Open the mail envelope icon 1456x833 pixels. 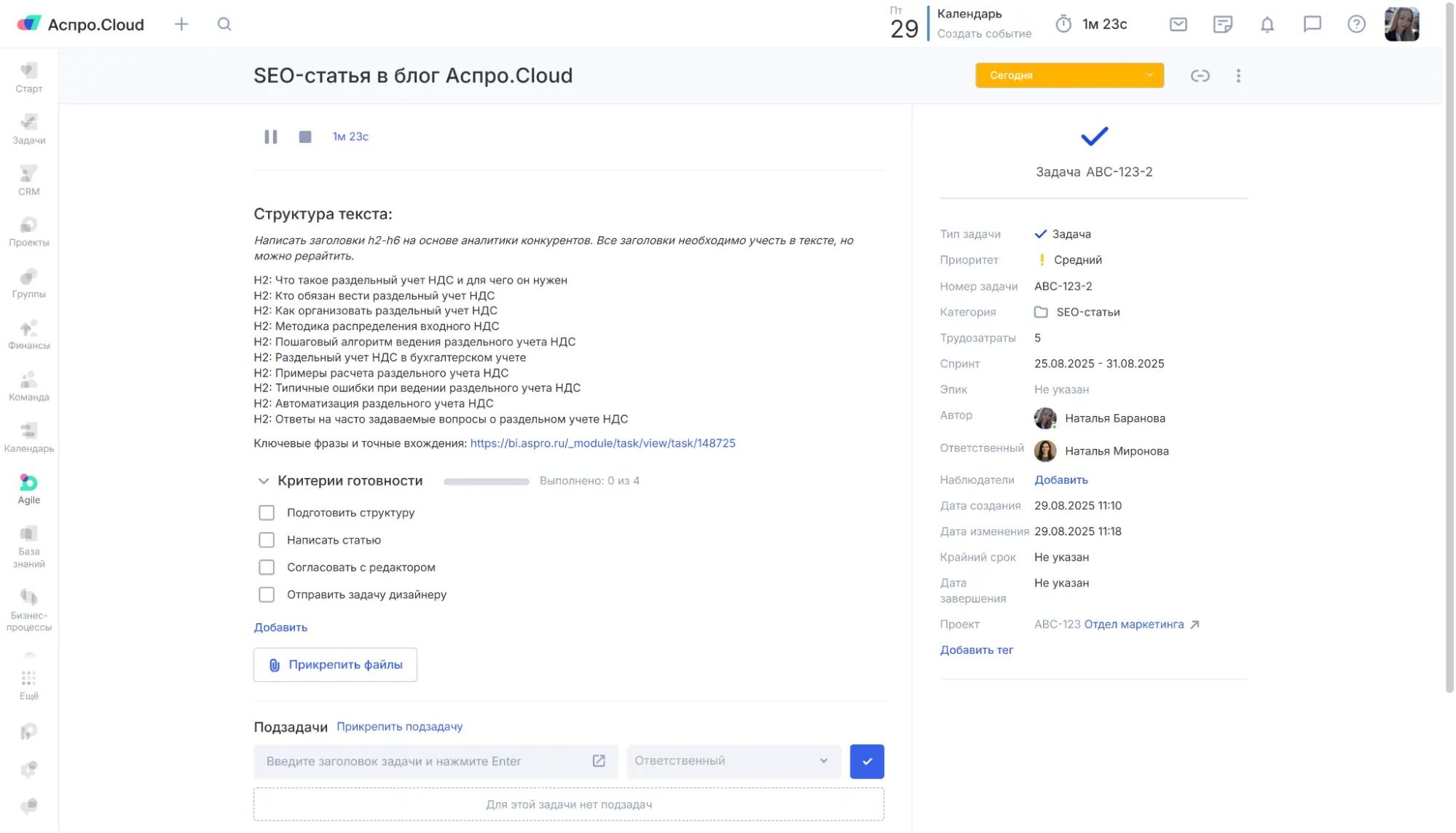pyautogui.click(x=1178, y=24)
